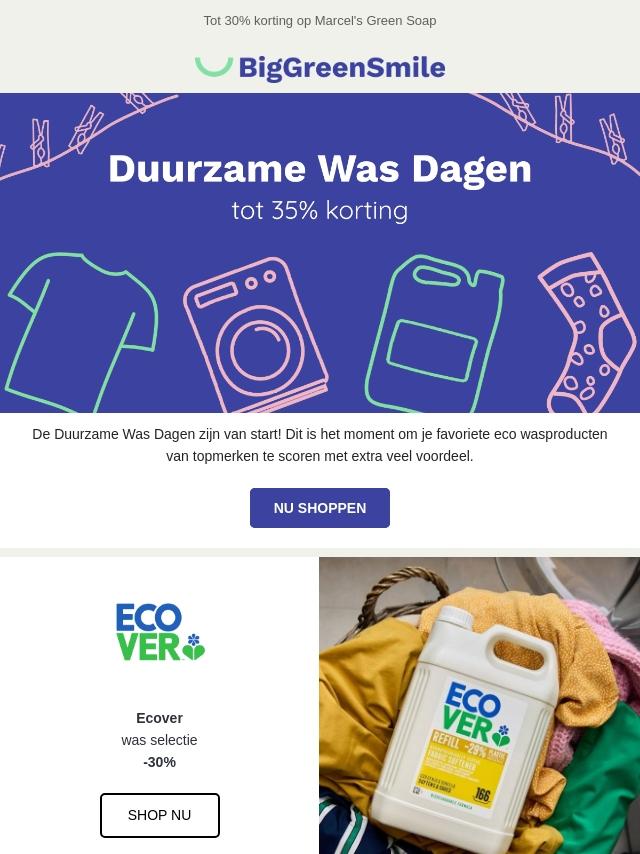Screen dimensions: 640x854
Task: Click the polka dot sock illustration
Action: [587, 332]
